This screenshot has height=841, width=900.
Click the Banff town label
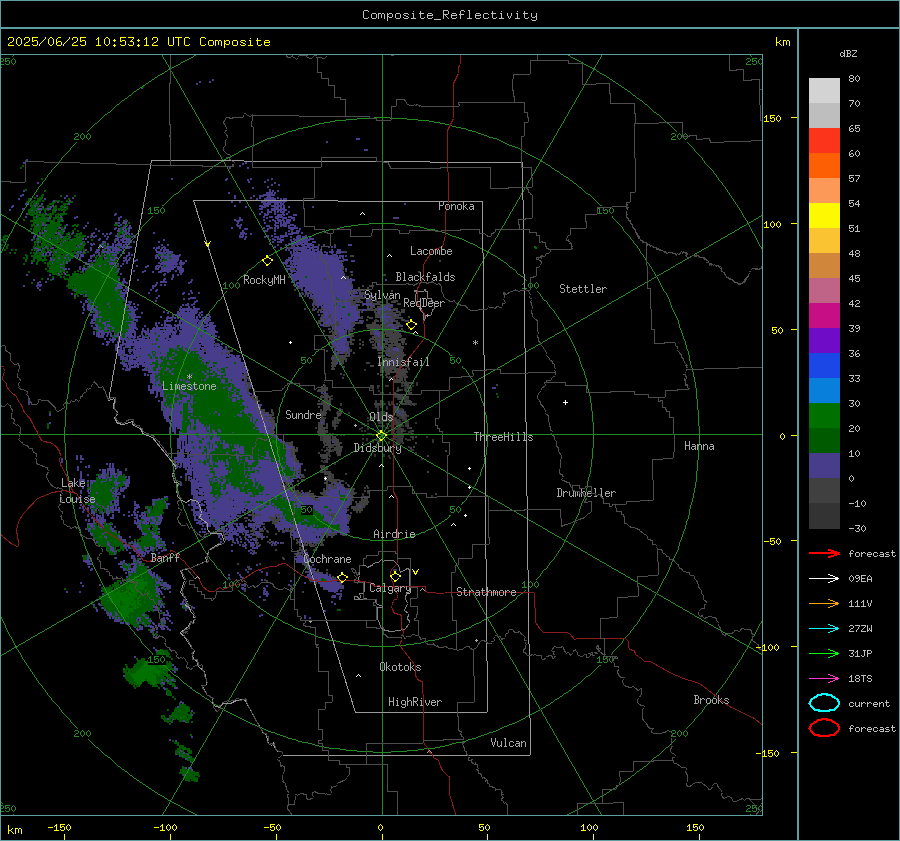(x=165, y=557)
